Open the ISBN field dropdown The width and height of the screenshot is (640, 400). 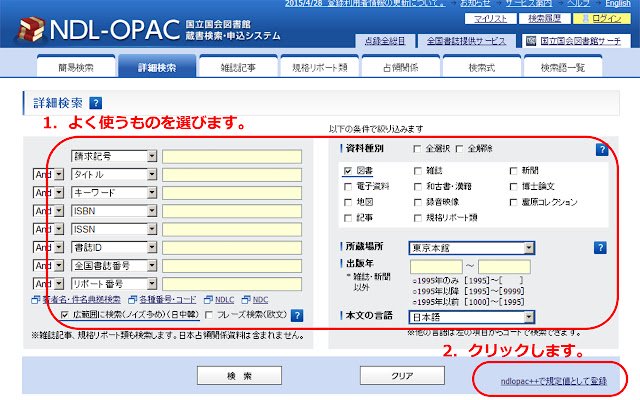click(x=114, y=211)
